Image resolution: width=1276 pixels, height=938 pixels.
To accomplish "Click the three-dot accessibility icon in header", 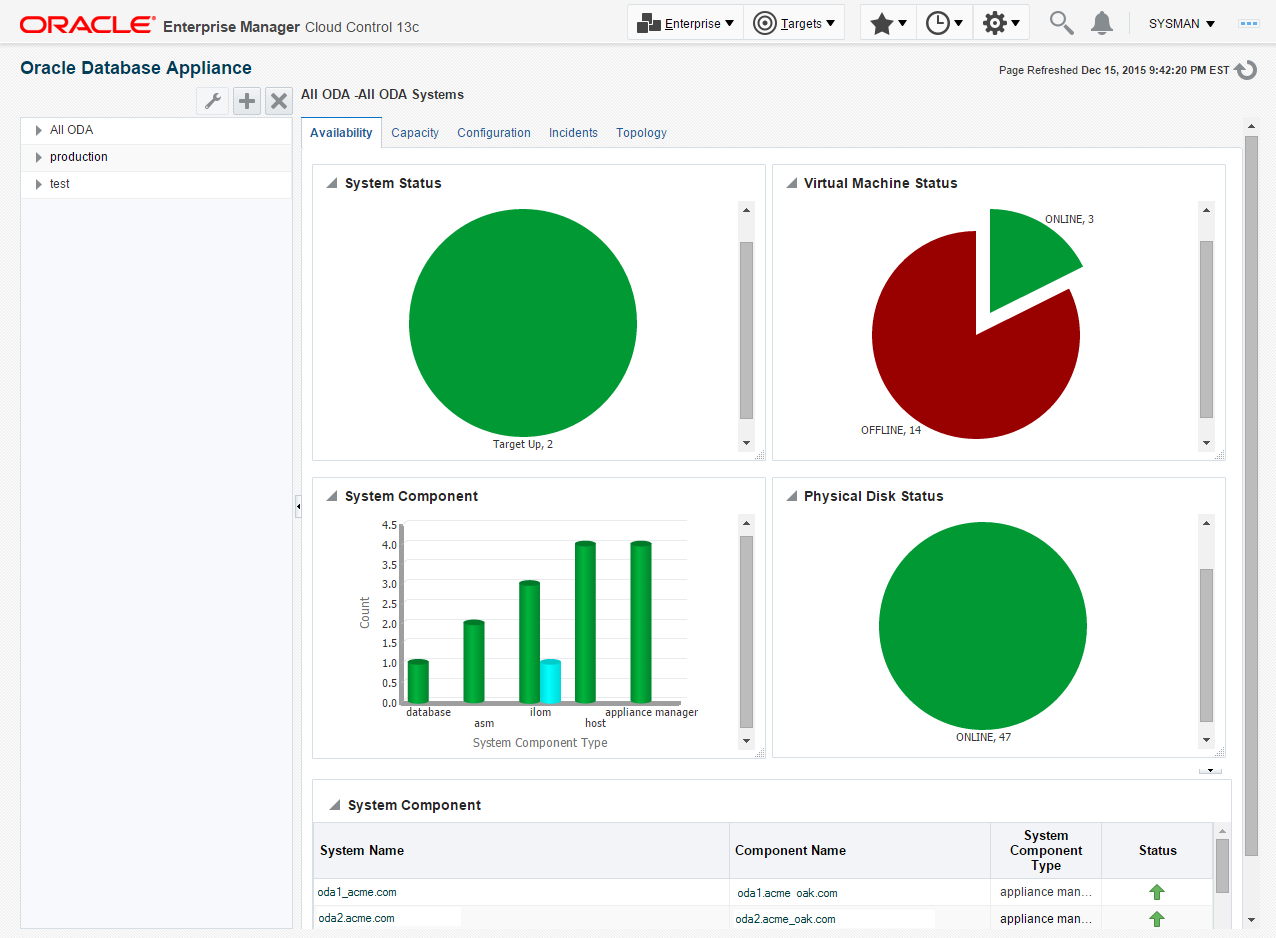I will tap(1248, 23).
